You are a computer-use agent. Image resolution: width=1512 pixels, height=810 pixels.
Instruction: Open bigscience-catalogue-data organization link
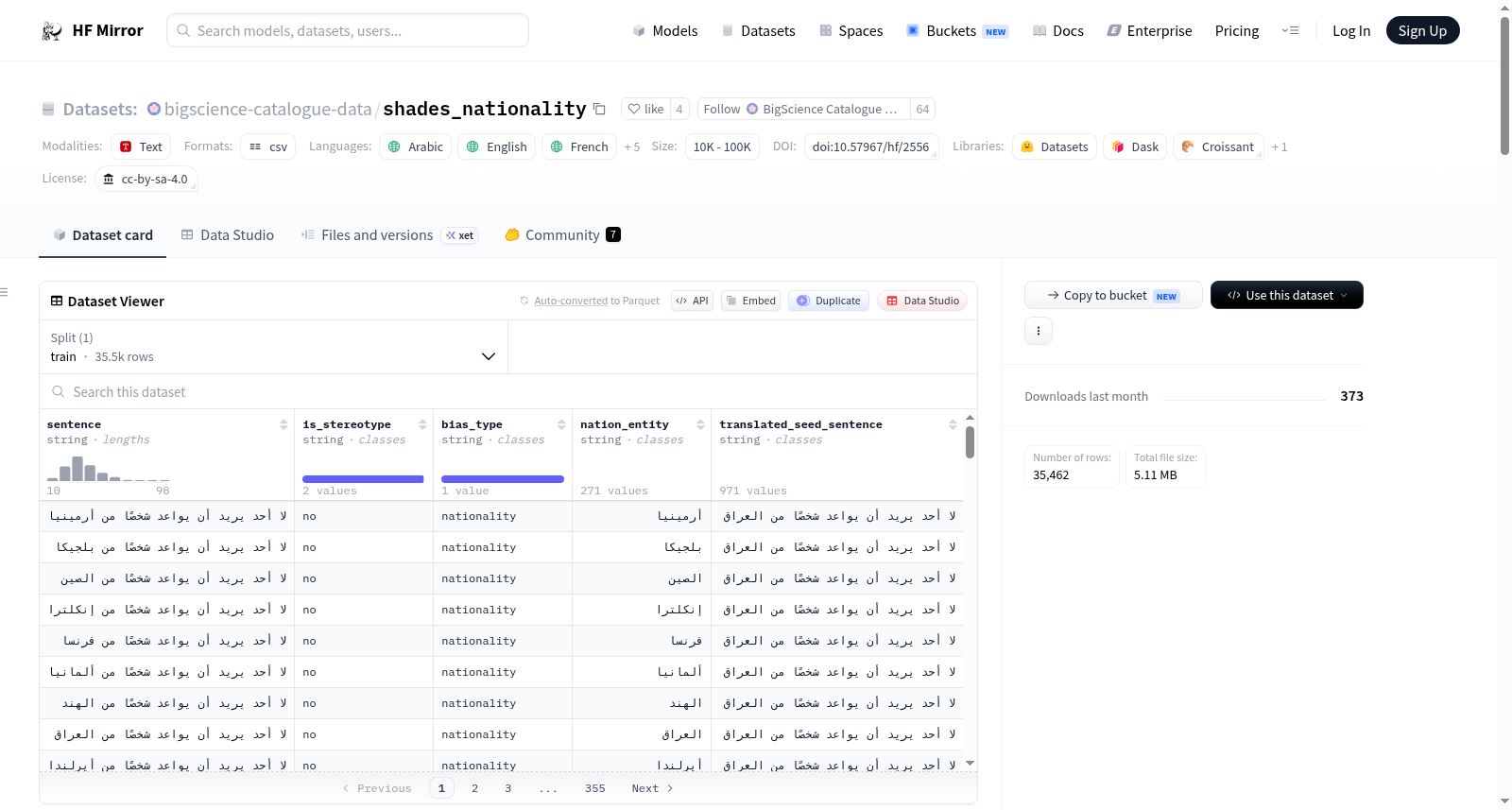(268, 110)
